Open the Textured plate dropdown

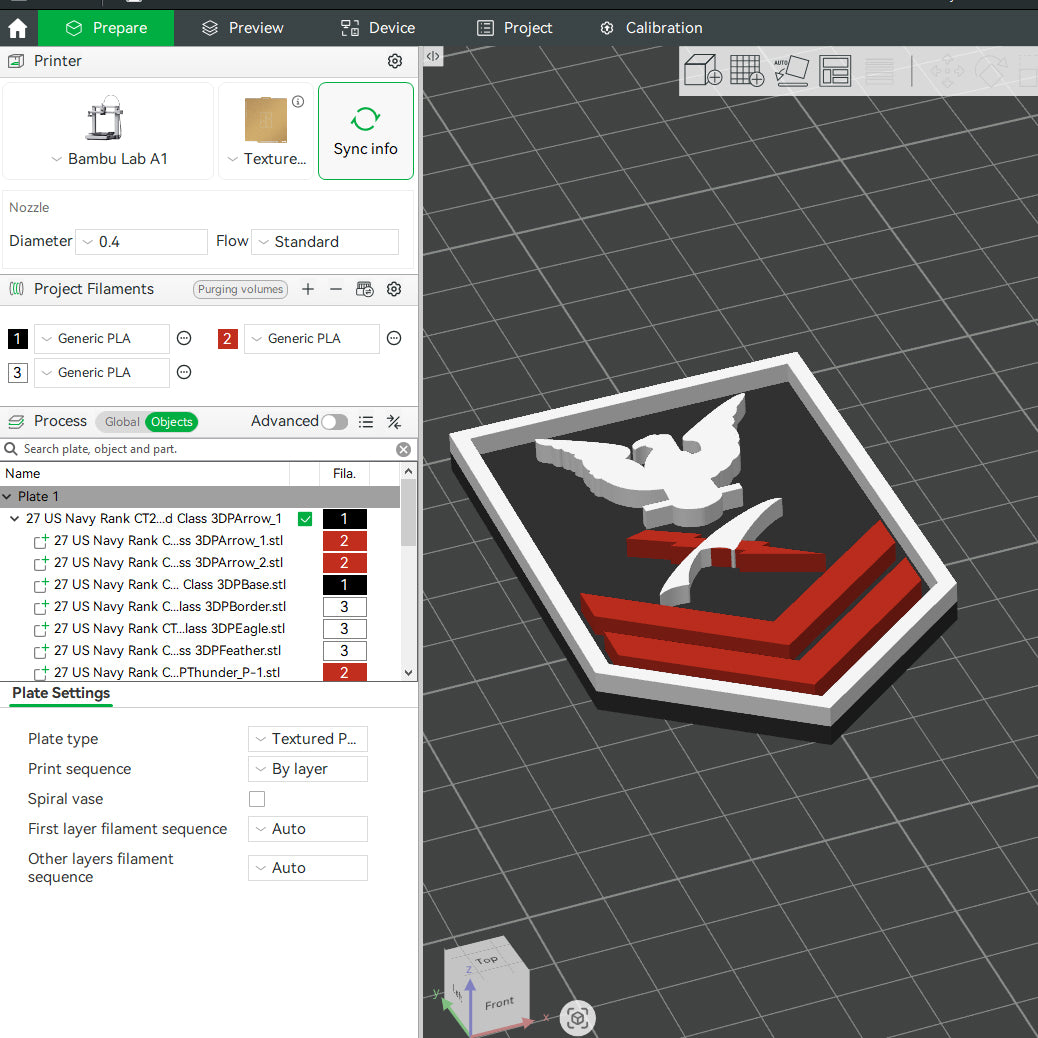click(x=267, y=159)
